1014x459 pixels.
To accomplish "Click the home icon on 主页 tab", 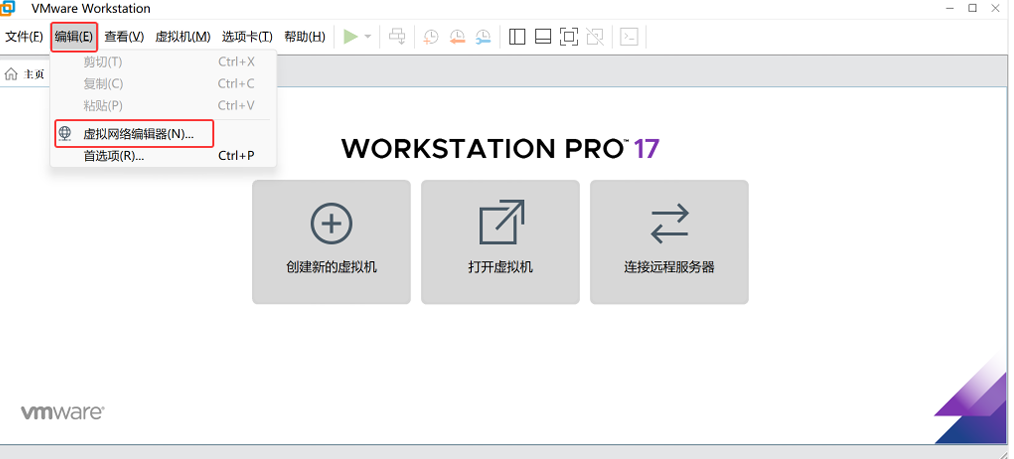I will (10, 74).
